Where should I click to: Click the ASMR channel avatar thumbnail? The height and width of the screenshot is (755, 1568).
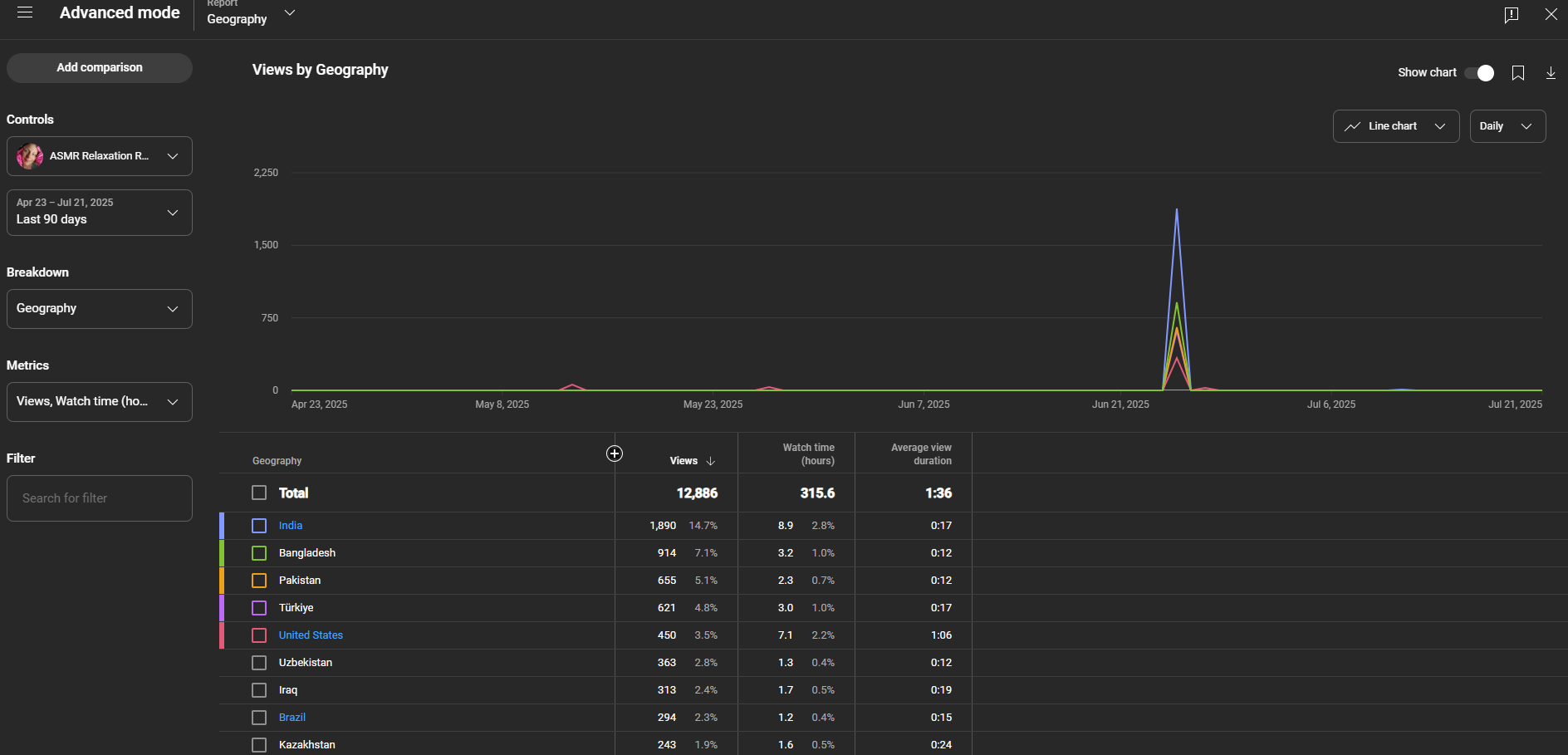(30, 156)
